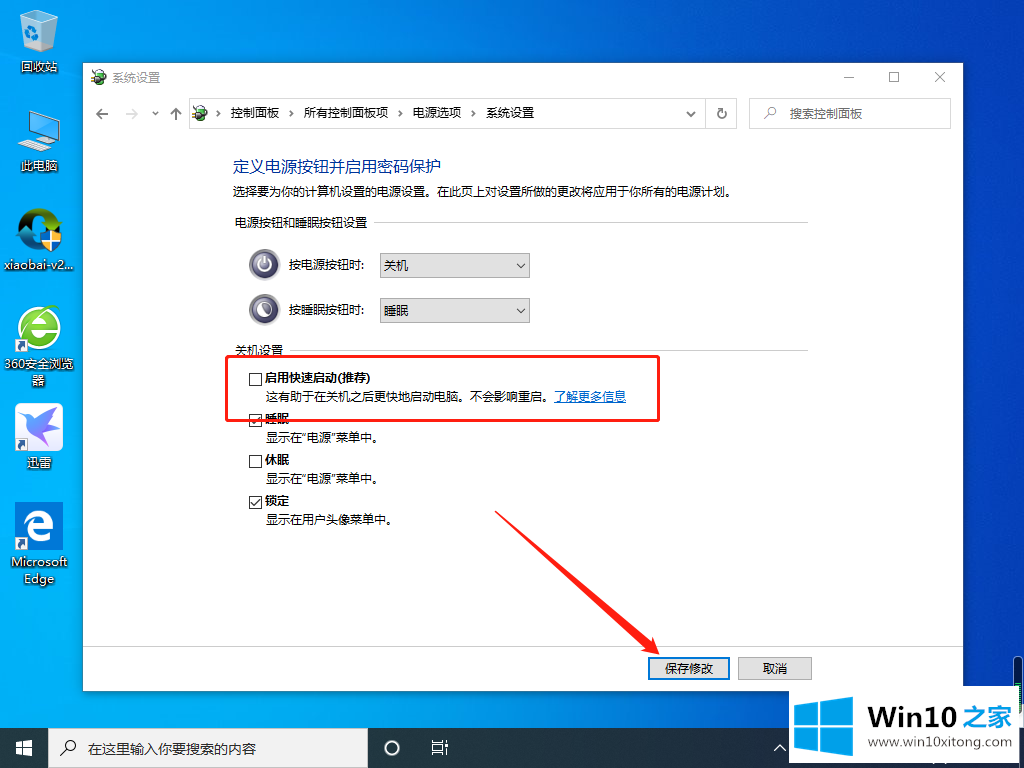Open the Windows Start menu
Viewport: 1024px width, 768px height.
point(24,748)
